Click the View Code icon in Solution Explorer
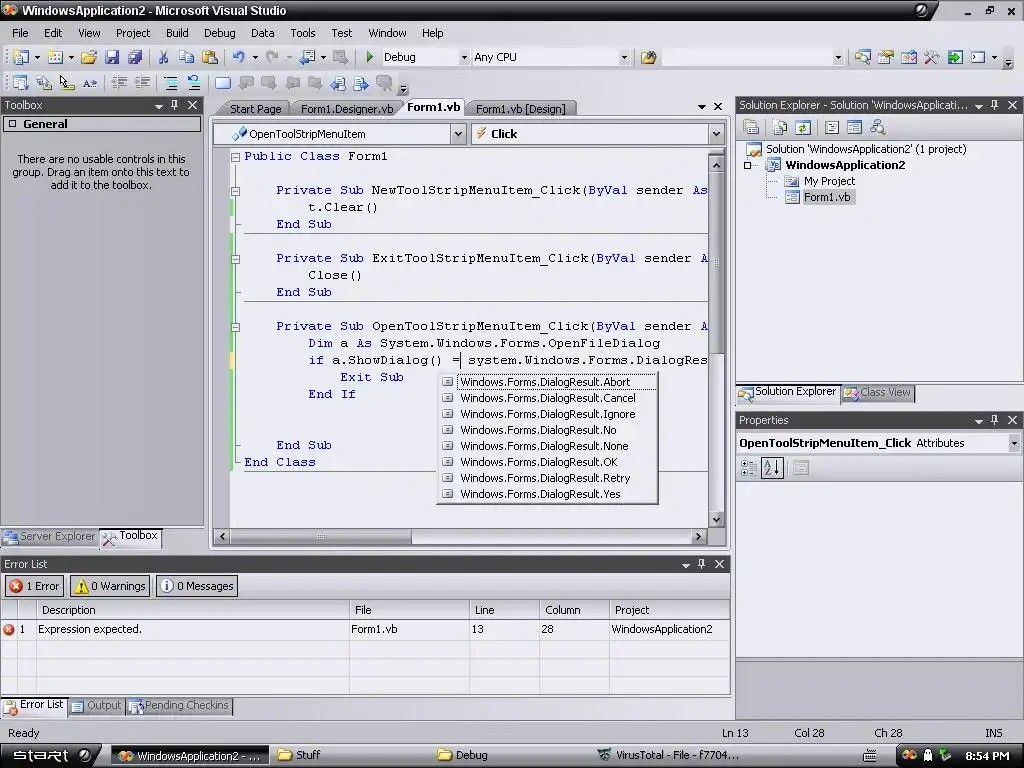Screen dimensions: 1024x768 pyautogui.click(x=832, y=127)
